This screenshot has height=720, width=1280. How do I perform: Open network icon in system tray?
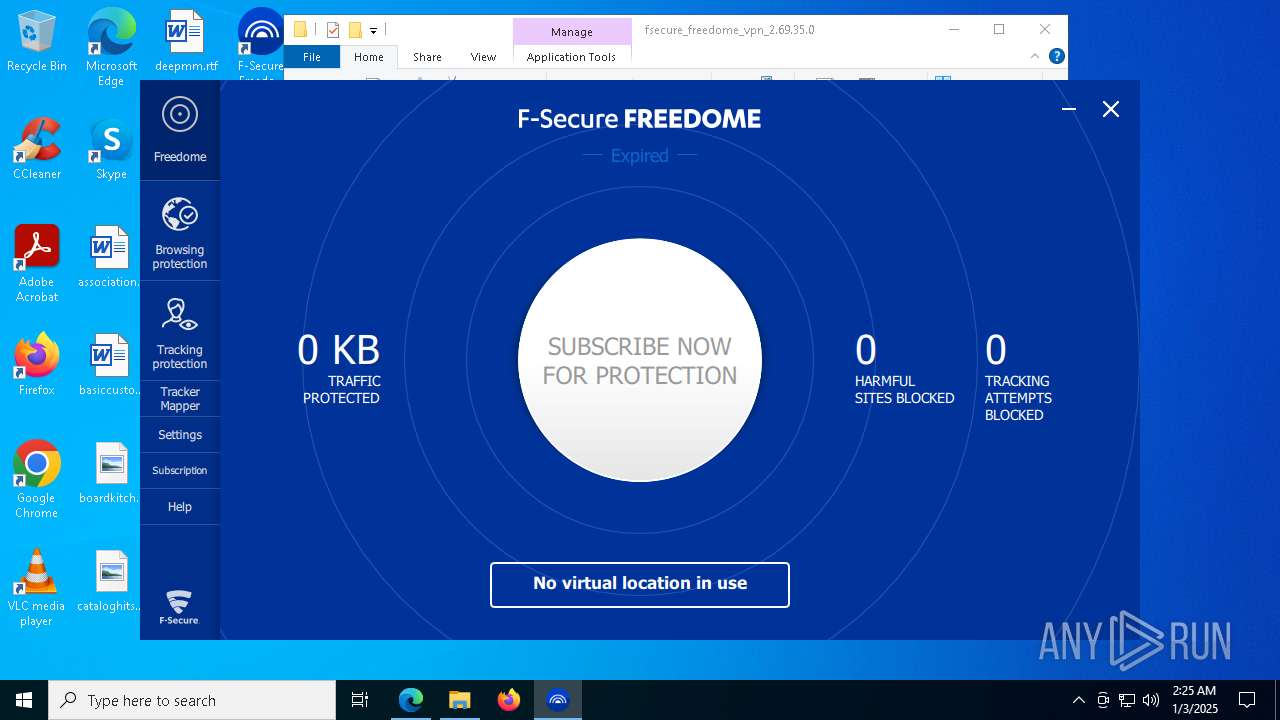(1127, 700)
